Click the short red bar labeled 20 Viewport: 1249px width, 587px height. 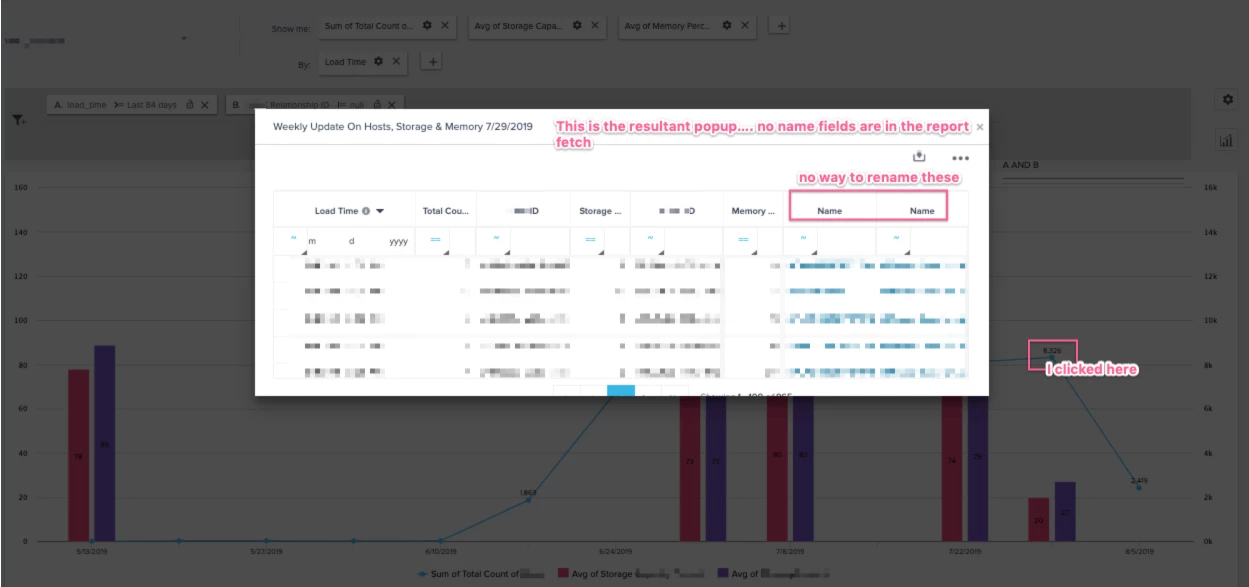point(1038,519)
